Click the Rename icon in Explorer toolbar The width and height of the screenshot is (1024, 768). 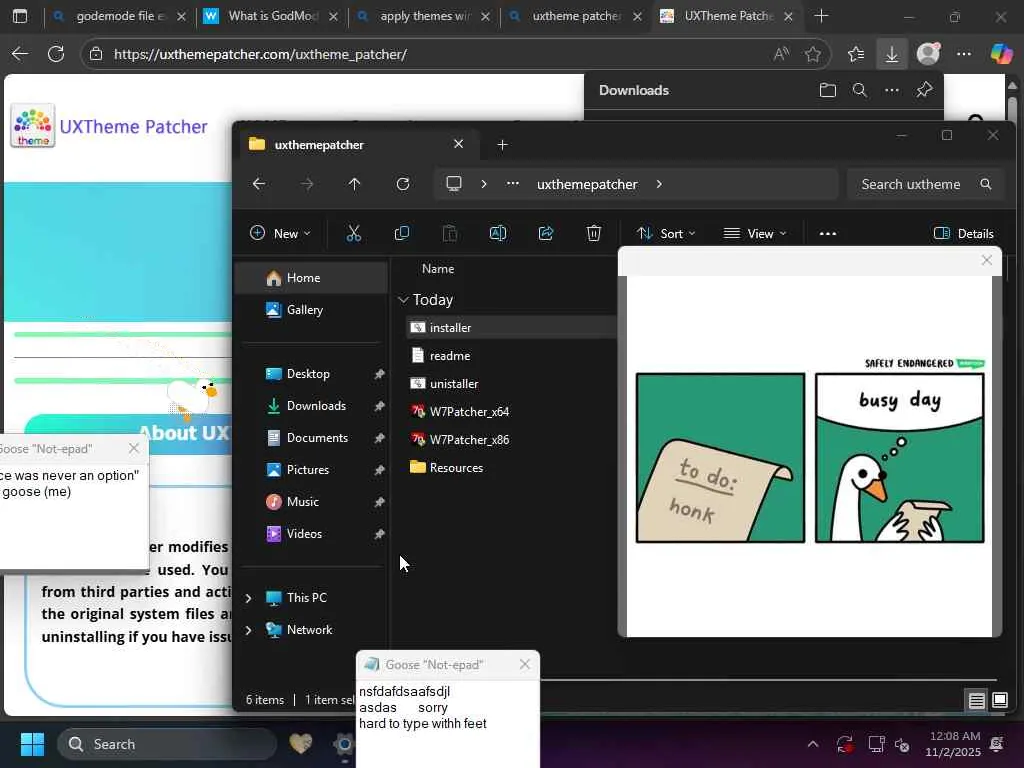[x=497, y=233]
